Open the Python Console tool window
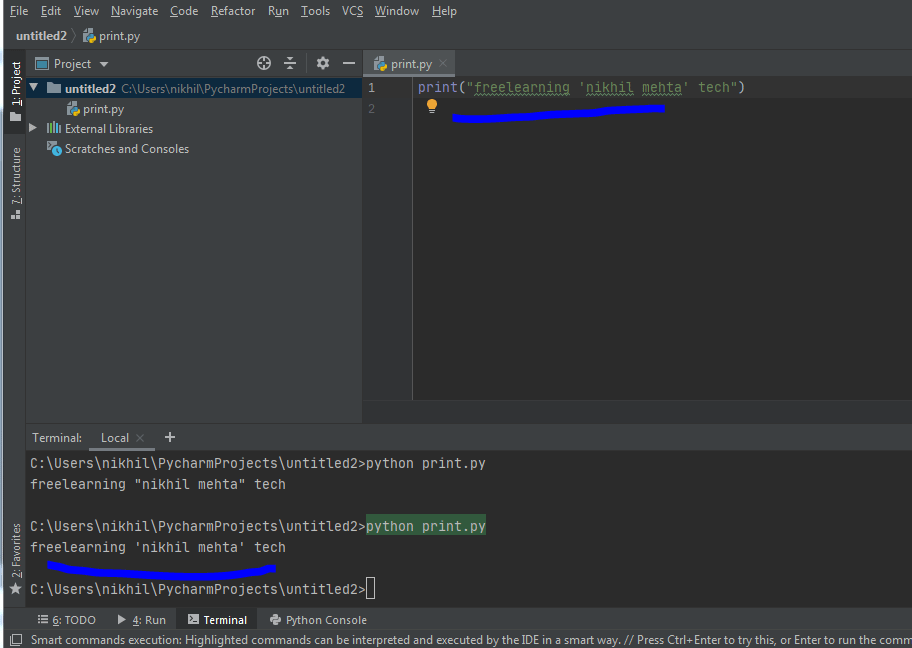912x648 pixels. (x=318, y=620)
